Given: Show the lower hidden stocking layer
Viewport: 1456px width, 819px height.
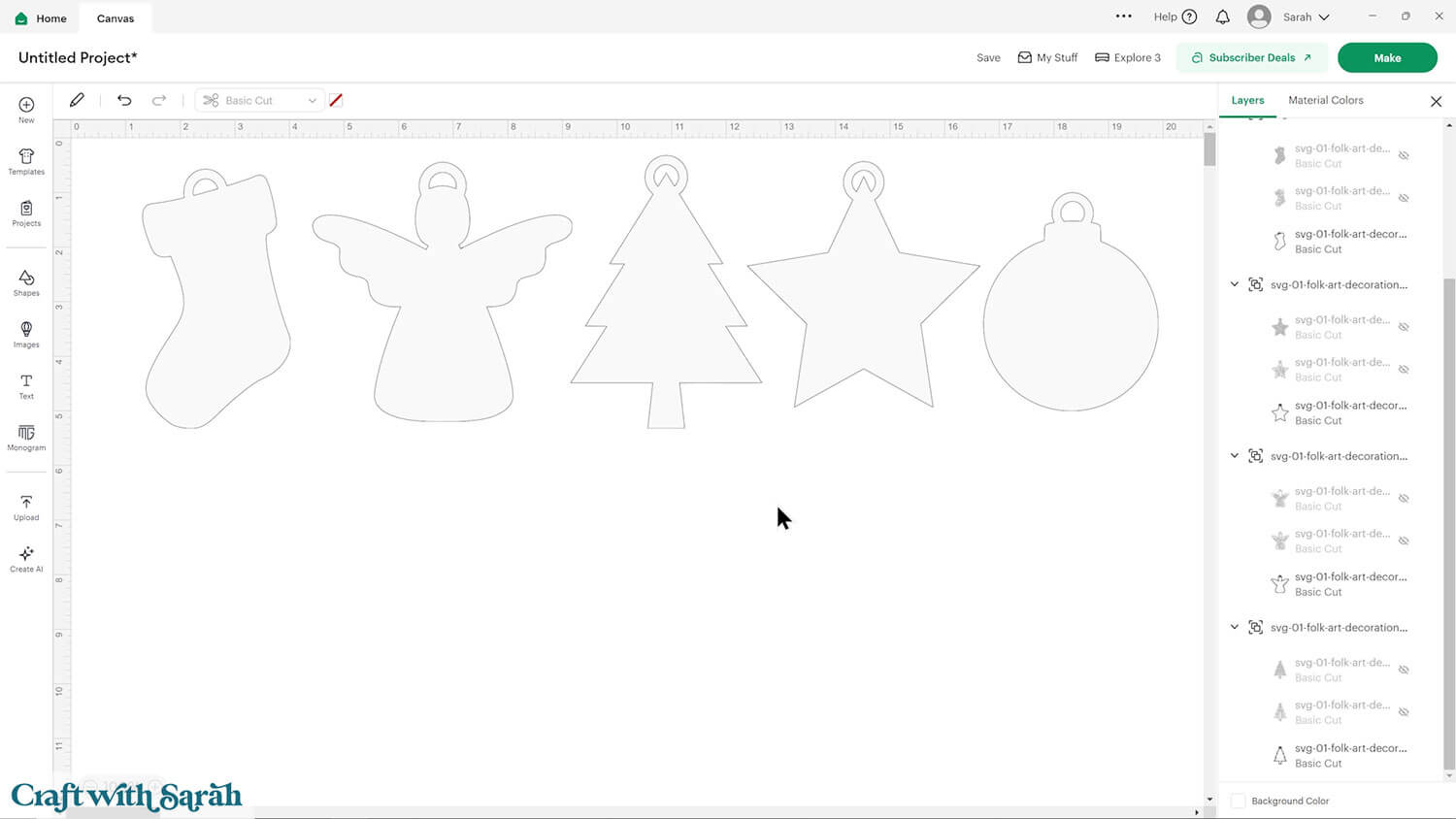Looking at the screenshot, I should [1404, 198].
